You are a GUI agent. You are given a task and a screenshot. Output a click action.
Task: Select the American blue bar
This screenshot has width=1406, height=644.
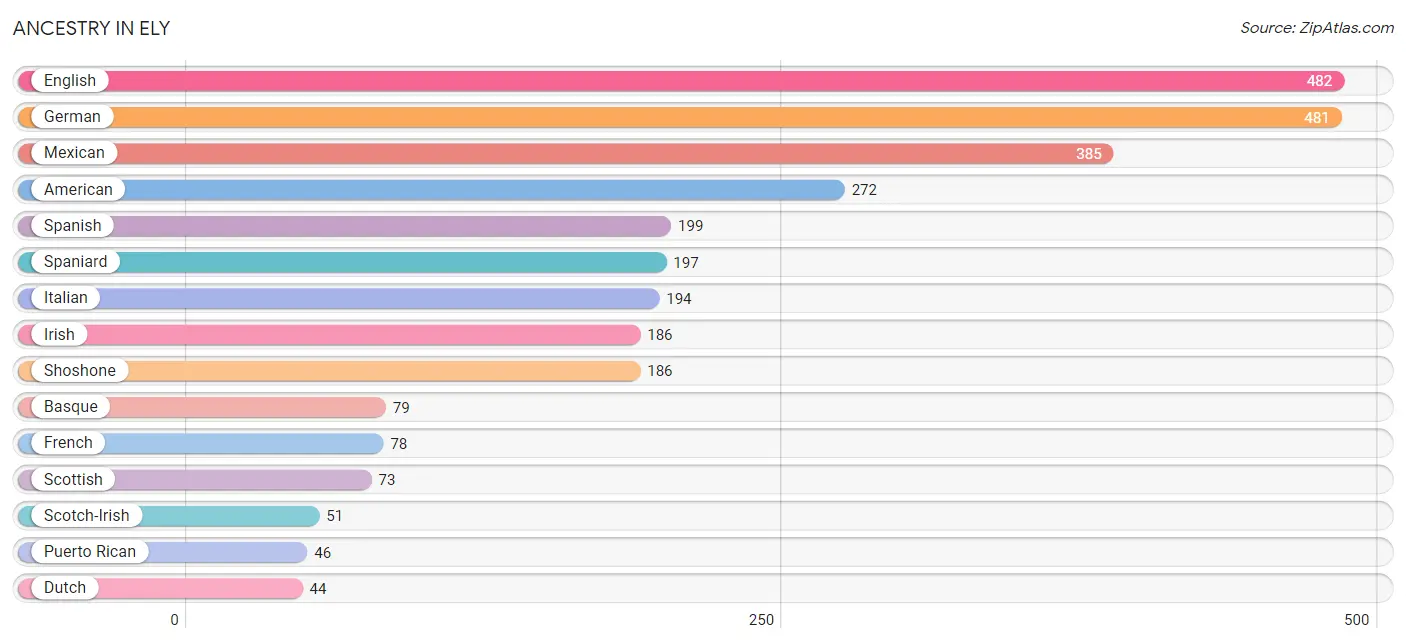click(431, 190)
